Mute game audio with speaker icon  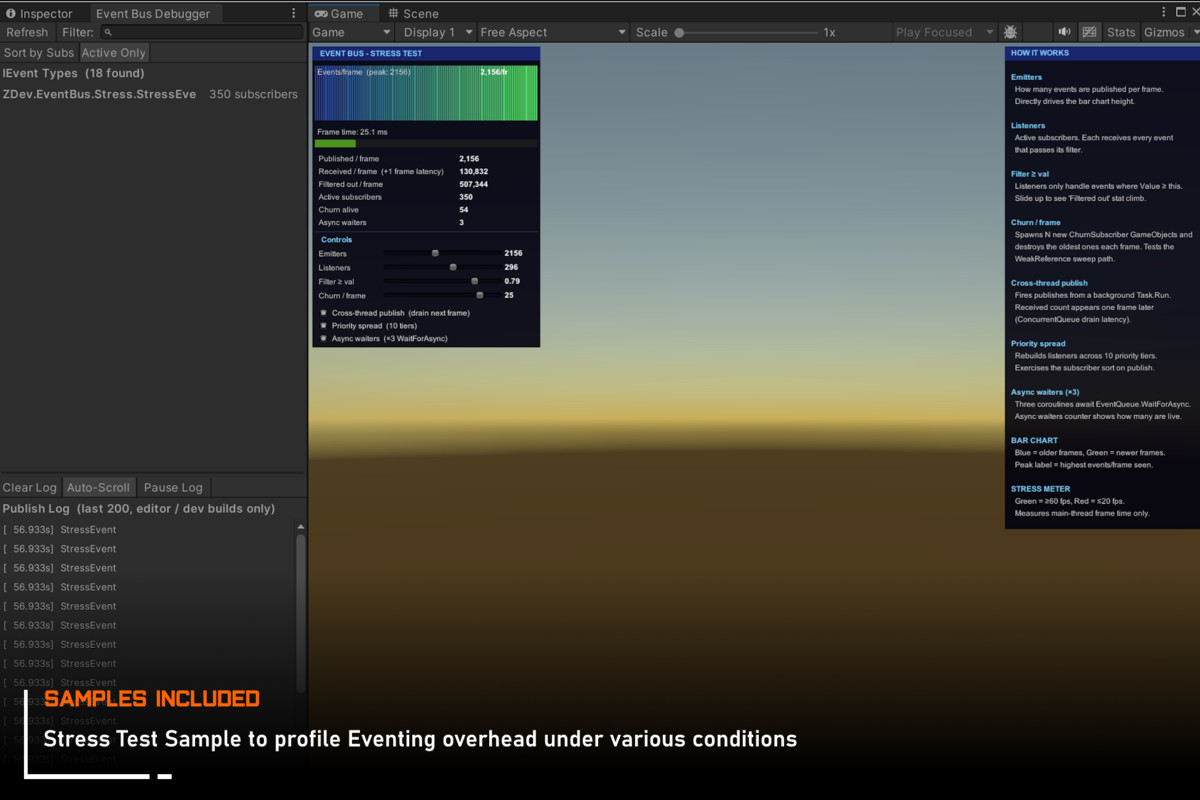click(1064, 32)
